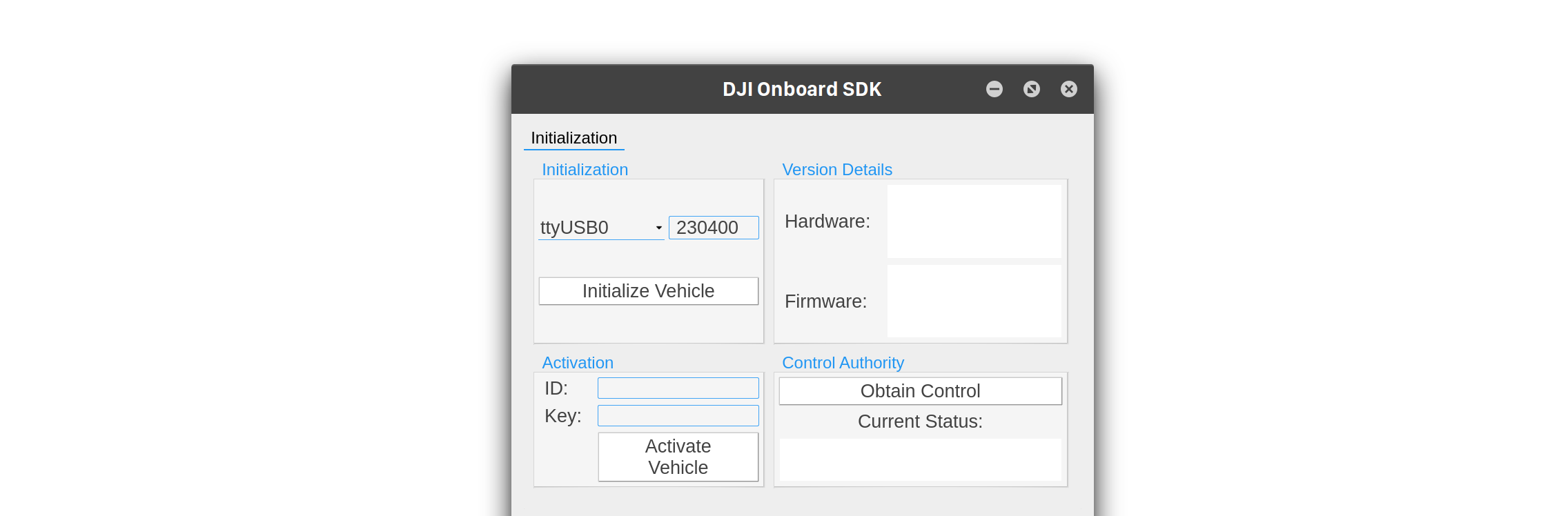Click the Current Status display box

click(921, 459)
